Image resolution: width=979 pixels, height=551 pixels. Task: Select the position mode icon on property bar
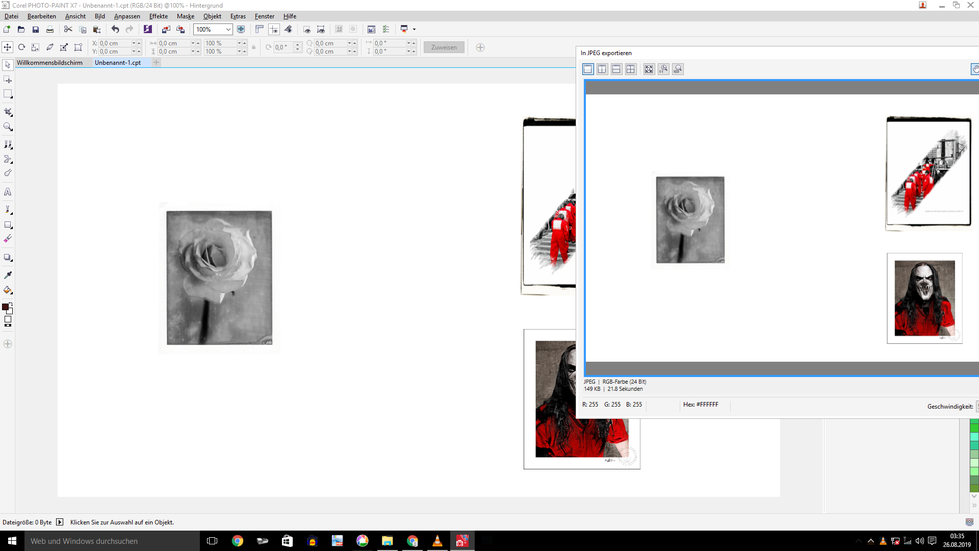[x=7, y=47]
